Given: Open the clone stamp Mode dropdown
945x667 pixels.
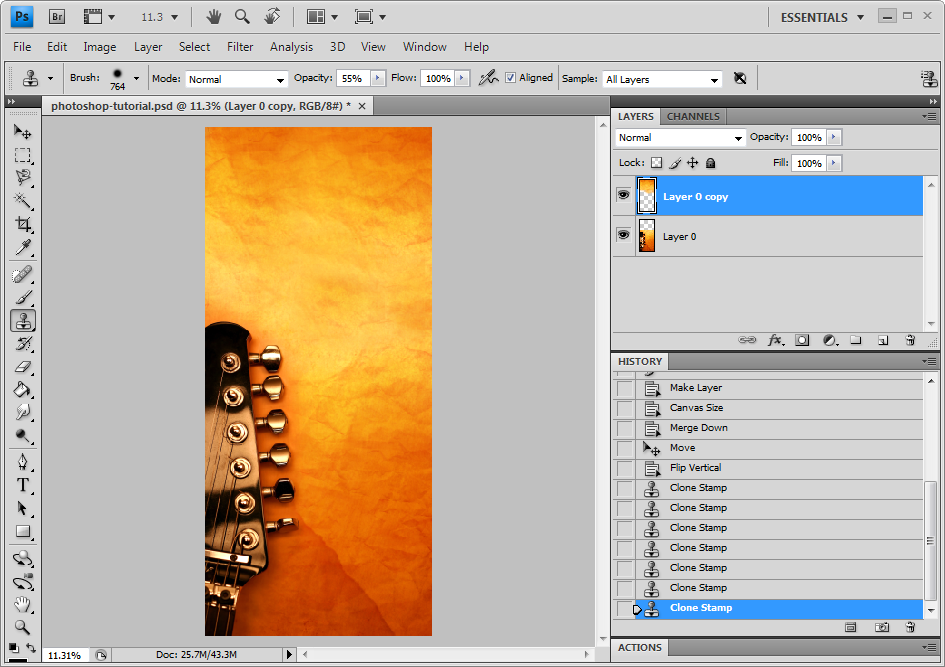Looking at the screenshot, I should (x=236, y=79).
